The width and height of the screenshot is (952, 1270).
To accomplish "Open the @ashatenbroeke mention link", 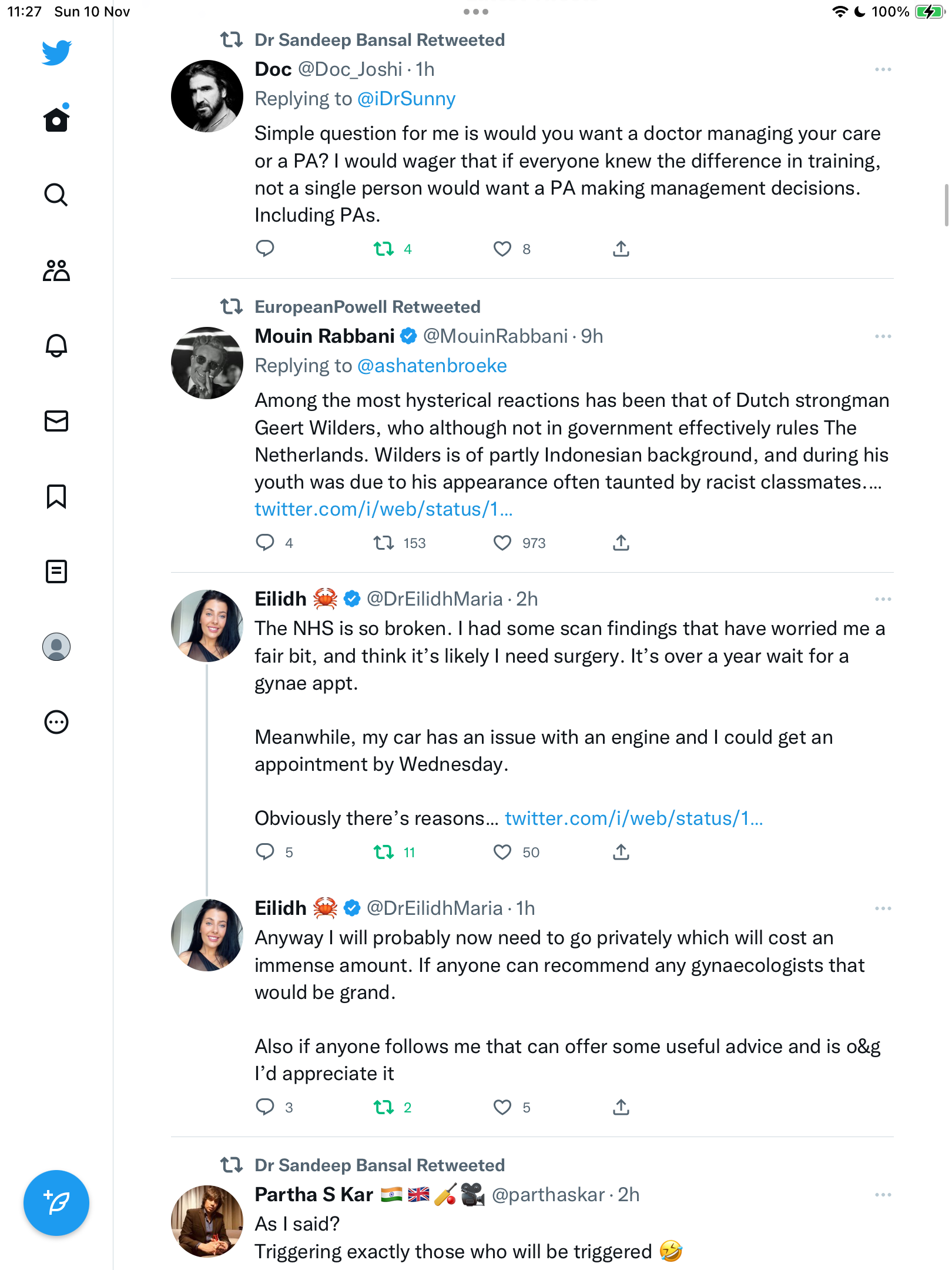I will [432, 366].
